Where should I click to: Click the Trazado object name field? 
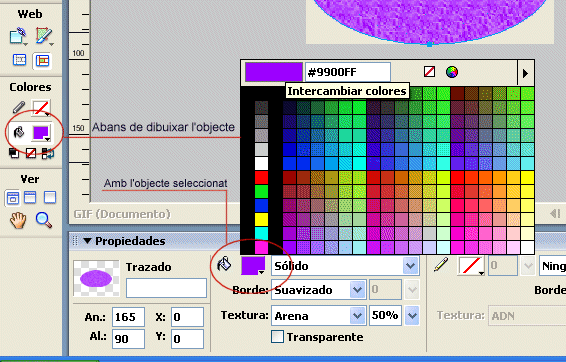(x=166, y=288)
